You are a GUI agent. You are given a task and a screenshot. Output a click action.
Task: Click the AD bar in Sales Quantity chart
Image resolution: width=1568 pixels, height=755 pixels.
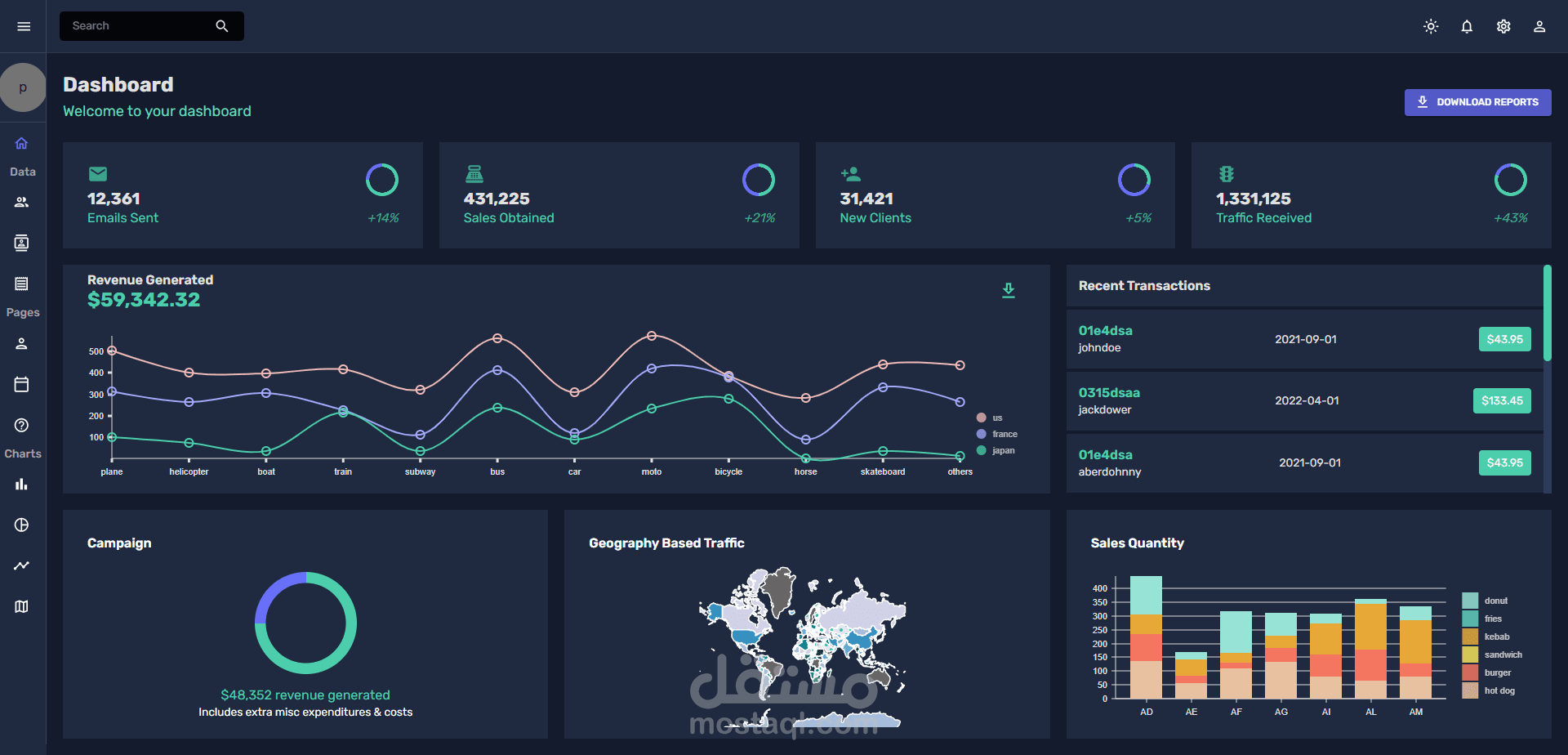click(x=1146, y=637)
